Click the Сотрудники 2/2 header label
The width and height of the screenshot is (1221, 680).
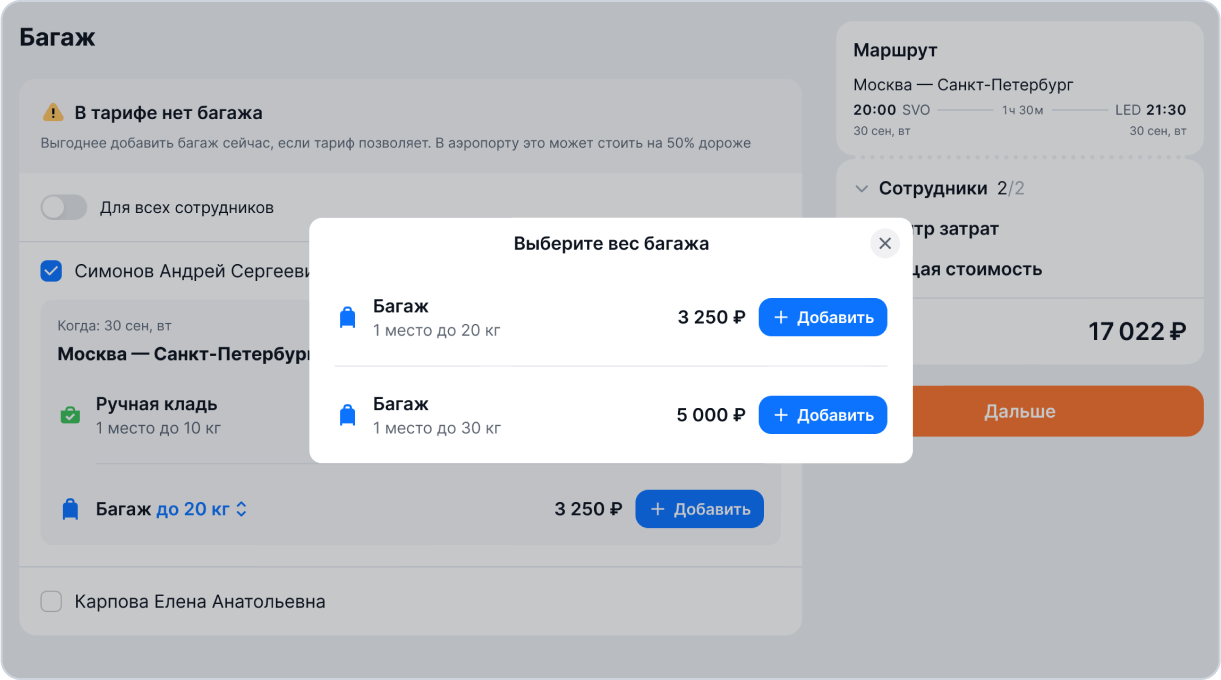(952, 188)
